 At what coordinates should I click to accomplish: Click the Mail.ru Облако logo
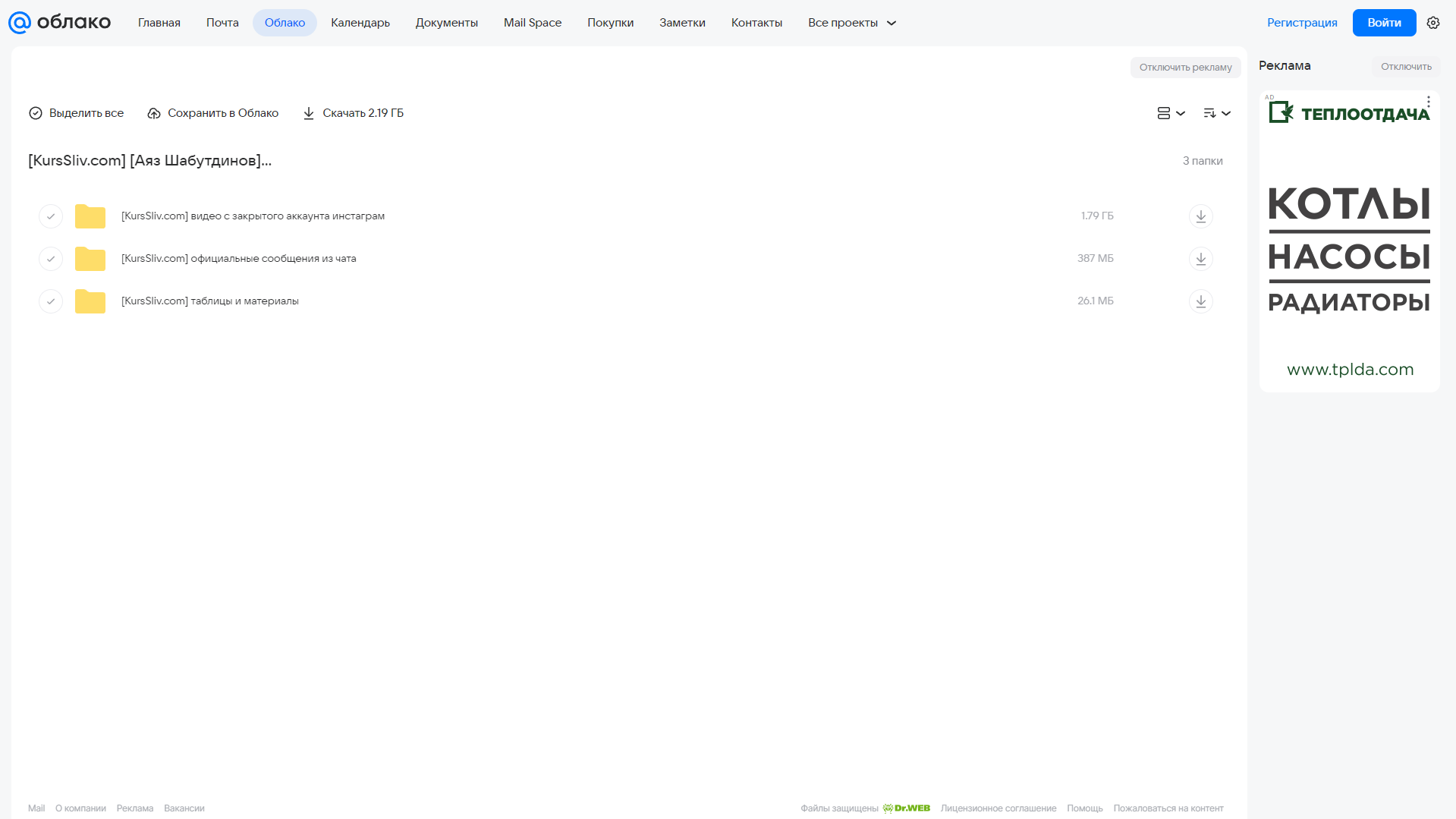[59, 23]
